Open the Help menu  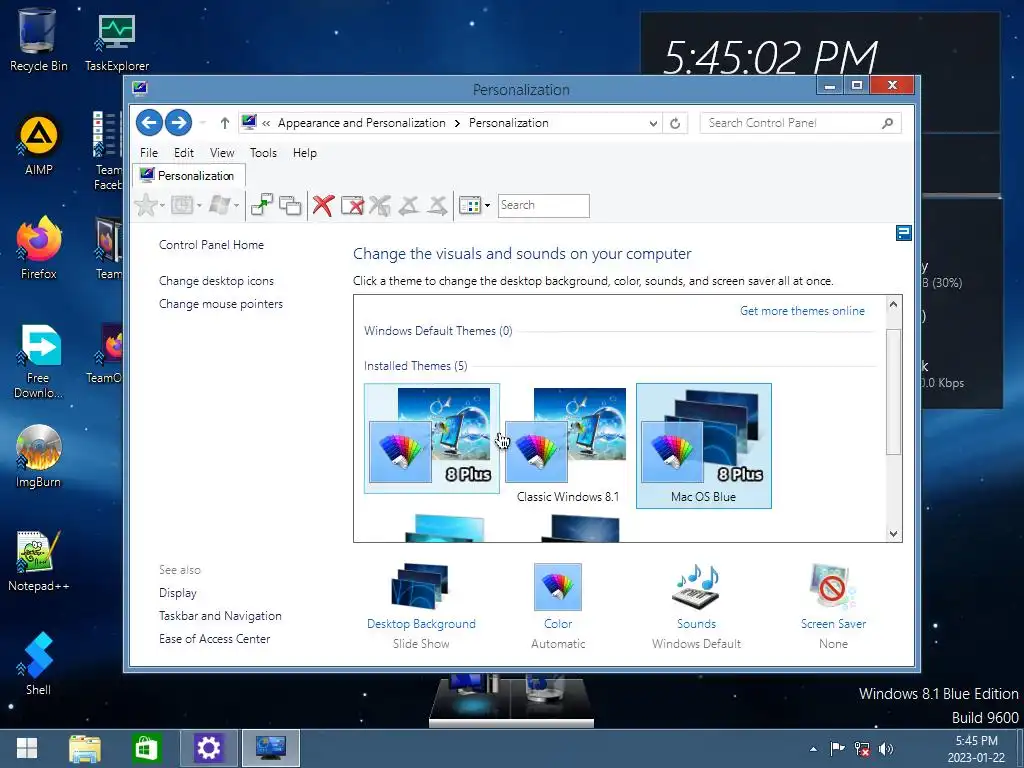304,153
